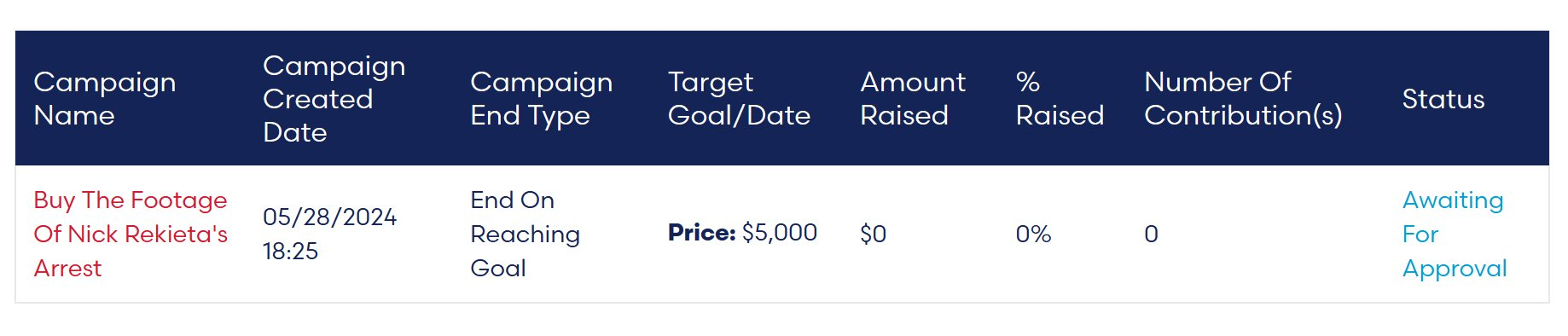The width and height of the screenshot is (1568, 336).
Task: Click the Status column header
Action: pyautogui.click(x=1443, y=99)
